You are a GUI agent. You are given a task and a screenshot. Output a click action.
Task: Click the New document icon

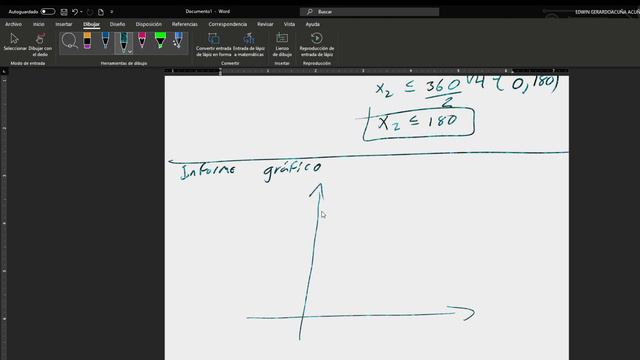(x=101, y=12)
